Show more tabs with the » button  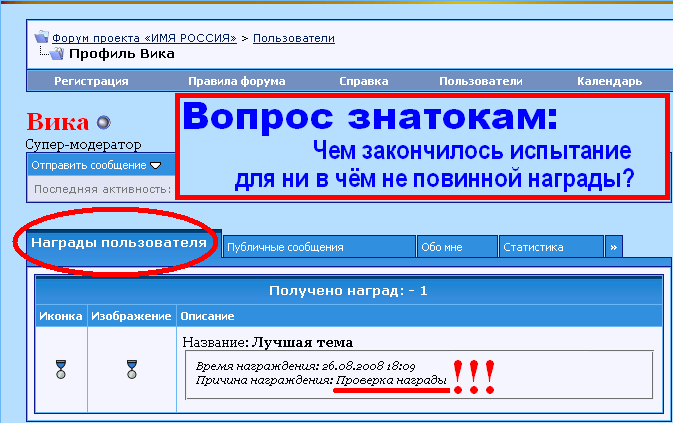coord(614,246)
